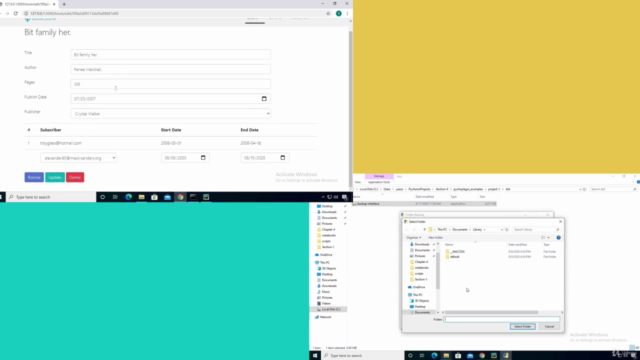Viewport: 640px width, 360px height.
Task: Open the Organize dropdown in Select Folder dialog
Action: 413,238
